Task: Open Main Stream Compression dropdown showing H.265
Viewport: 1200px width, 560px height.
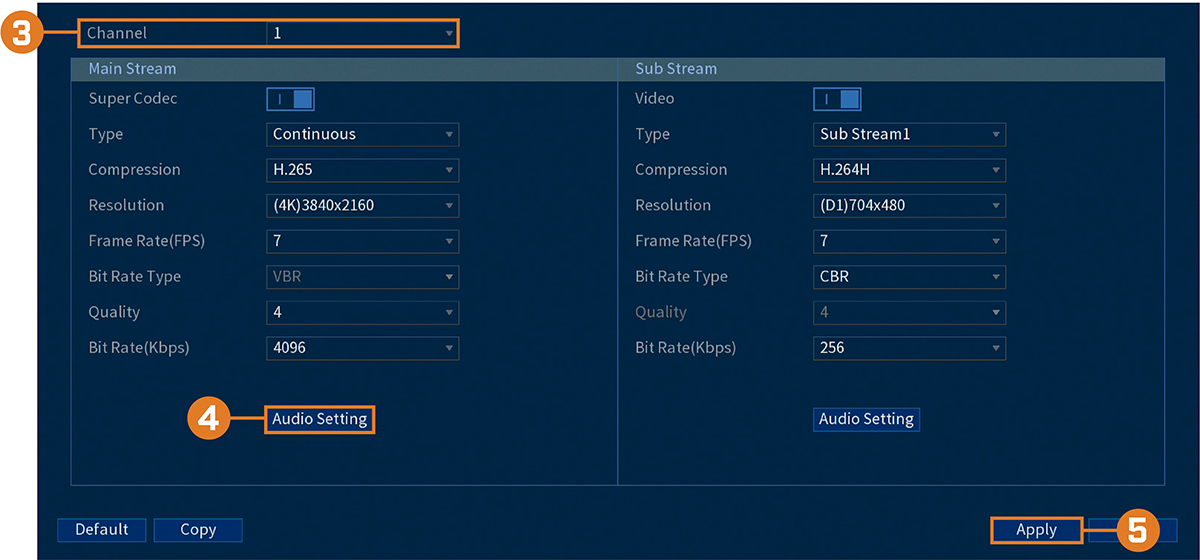Action: point(363,170)
